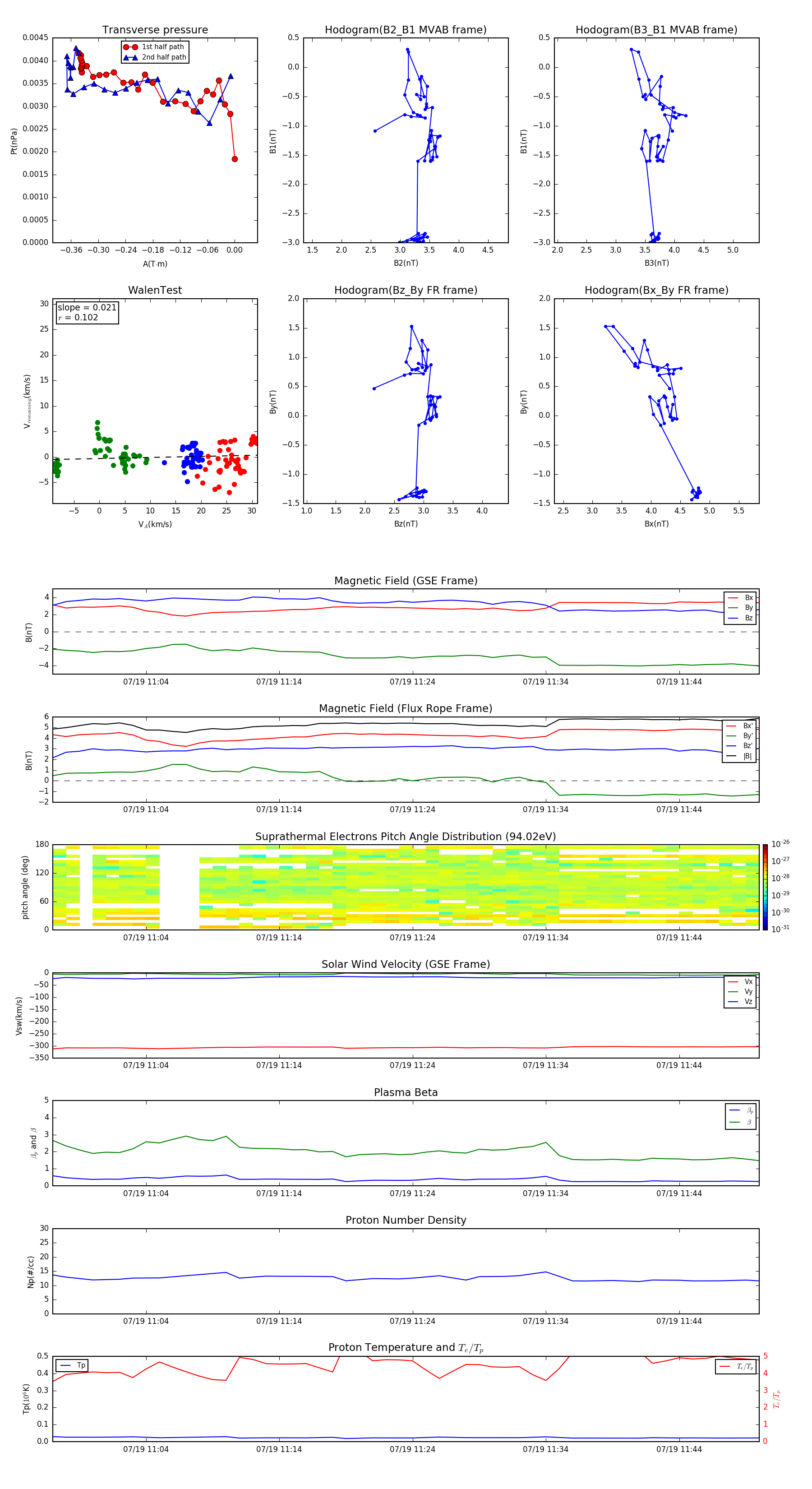
Task: Click the 'Hodogram(Bx_By FR frame)' title
Action: 656,290
